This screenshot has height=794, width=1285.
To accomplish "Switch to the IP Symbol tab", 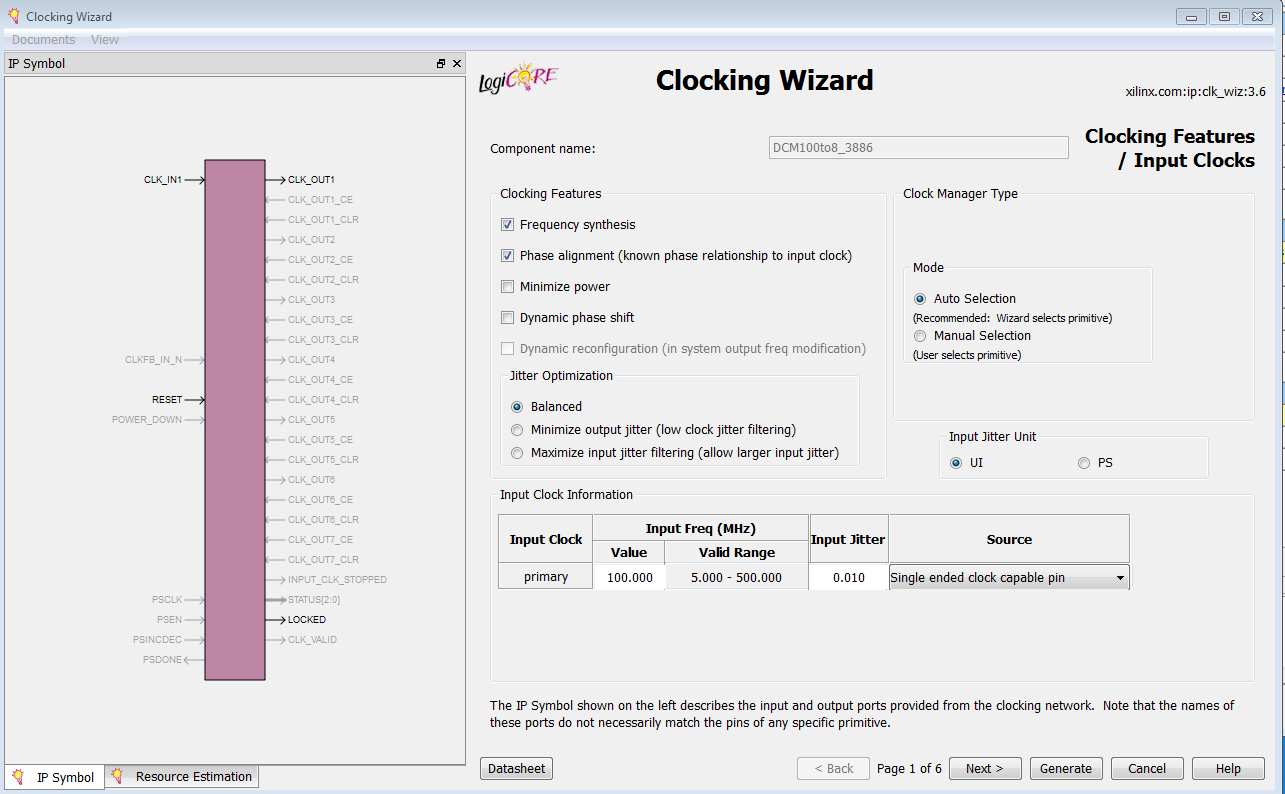I will coord(55,777).
